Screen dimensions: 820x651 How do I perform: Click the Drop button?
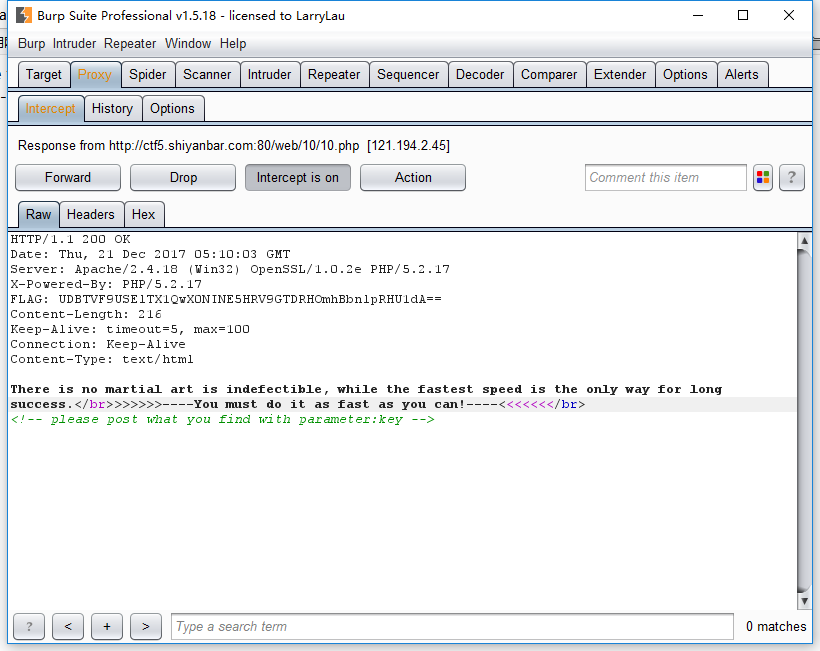[183, 178]
